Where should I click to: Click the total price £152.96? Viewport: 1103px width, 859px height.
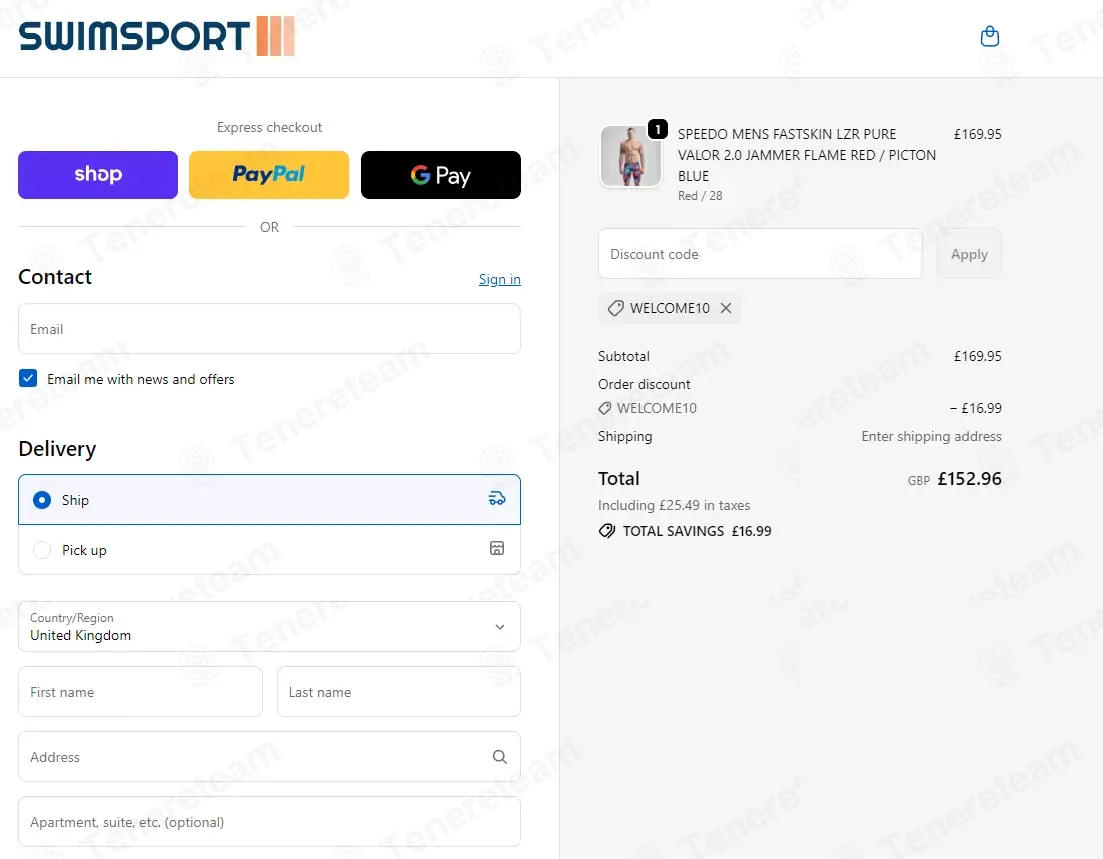[969, 478]
